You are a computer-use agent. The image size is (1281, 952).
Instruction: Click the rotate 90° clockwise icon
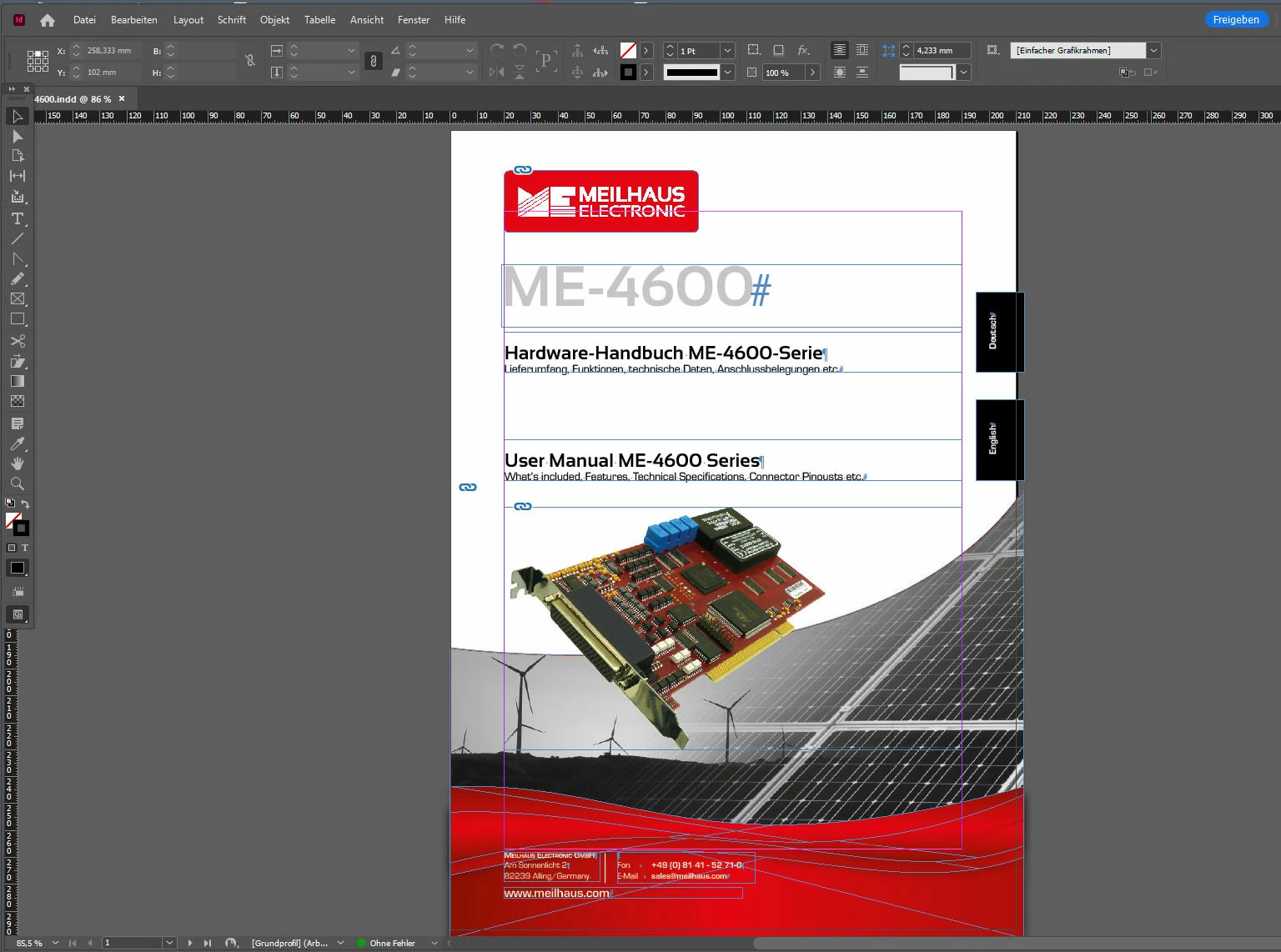pos(497,50)
